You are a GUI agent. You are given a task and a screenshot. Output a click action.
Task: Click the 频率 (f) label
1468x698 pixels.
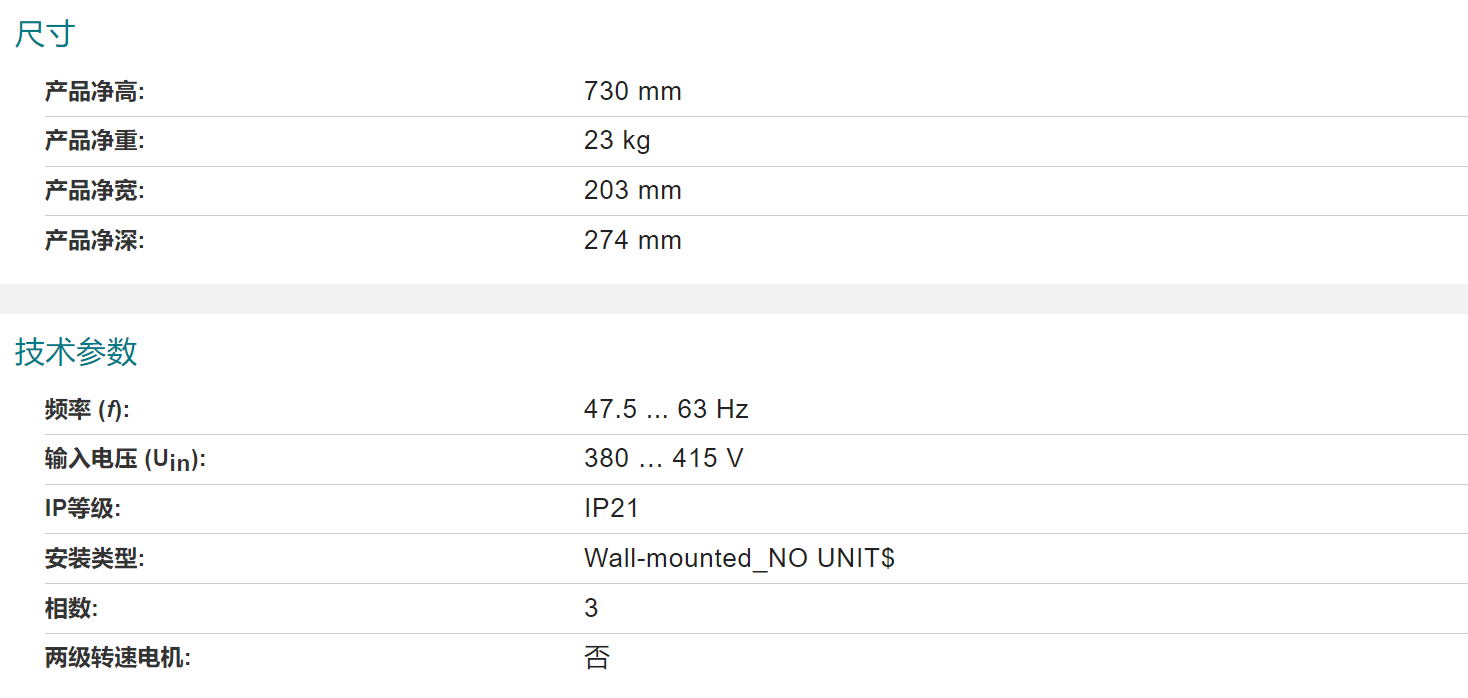[88, 410]
